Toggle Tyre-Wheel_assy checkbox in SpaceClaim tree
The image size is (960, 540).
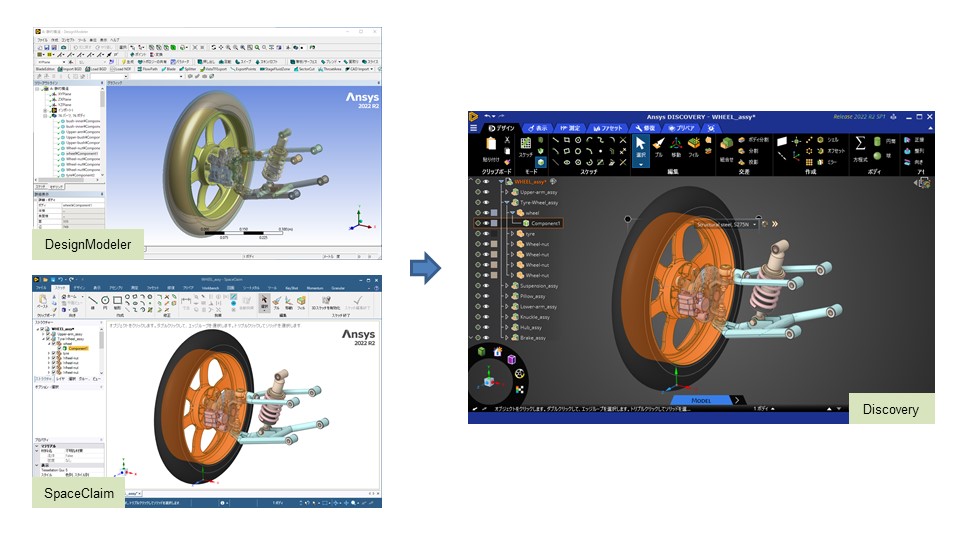pyautogui.click(x=48, y=339)
